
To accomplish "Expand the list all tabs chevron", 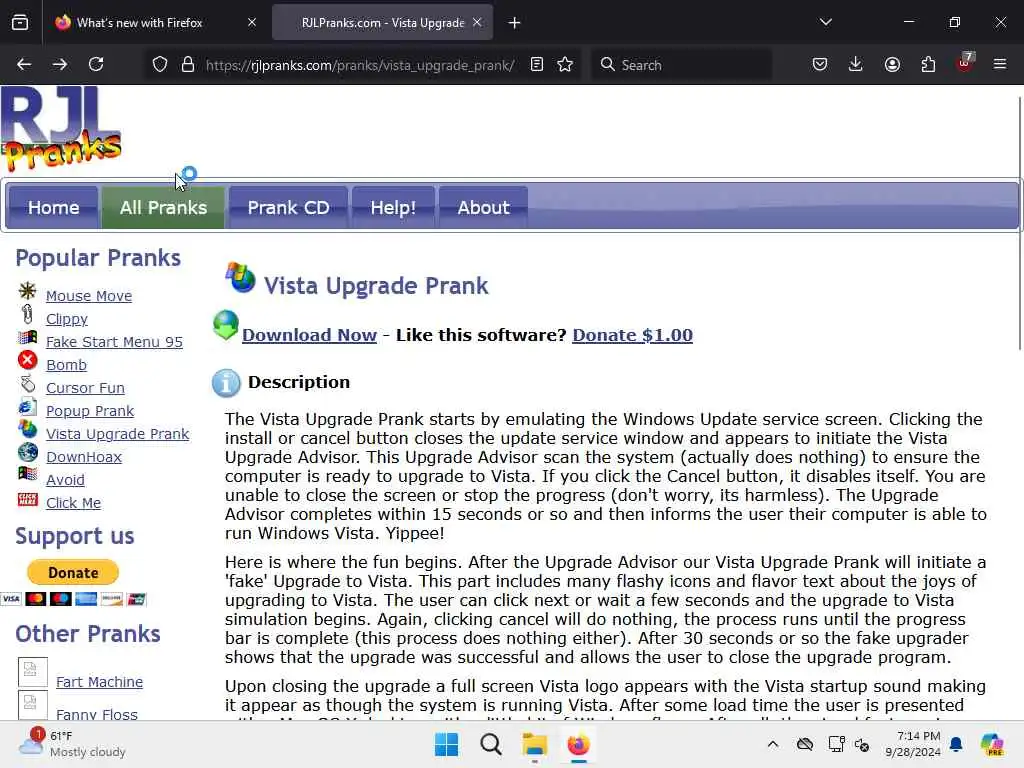I will coord(825,22).
